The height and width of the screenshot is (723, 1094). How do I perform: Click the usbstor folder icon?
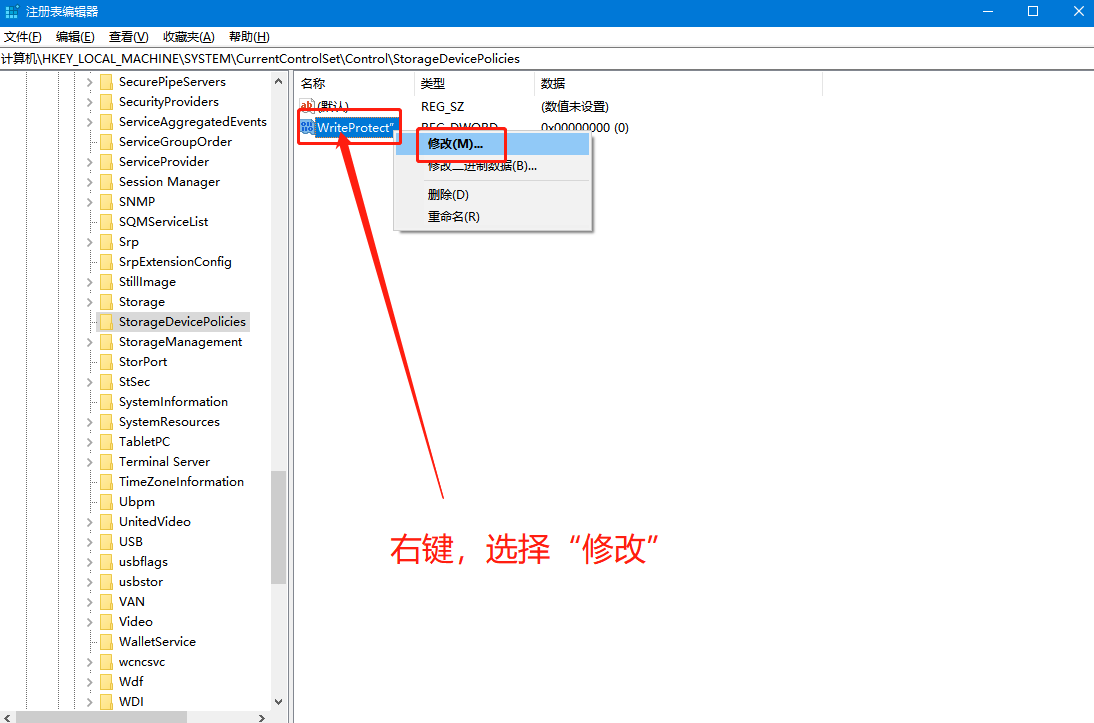pos(106,582)
